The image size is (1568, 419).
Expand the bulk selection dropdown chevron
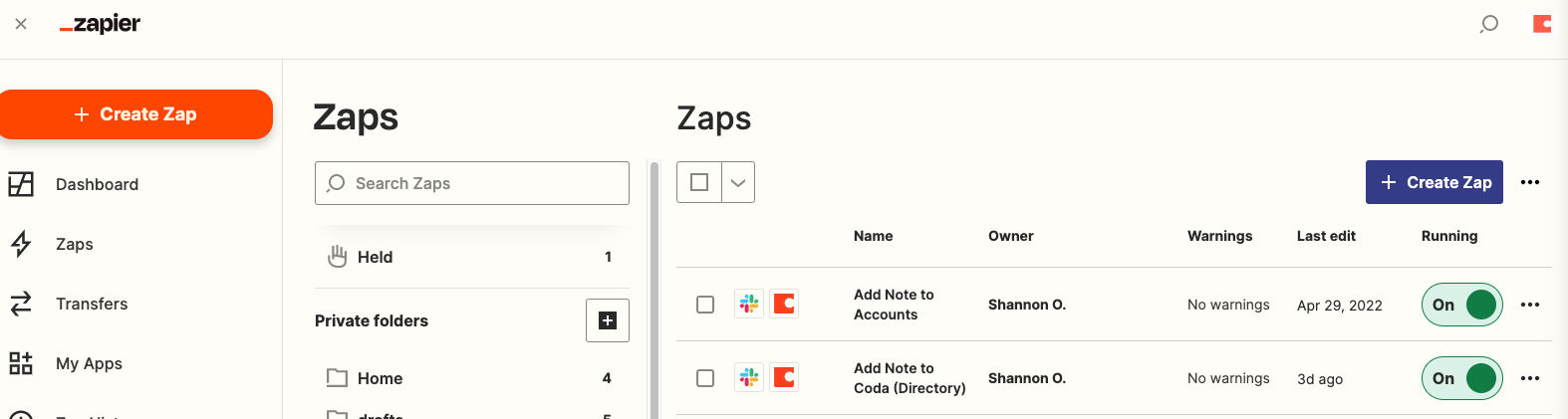click(x=738, y=182)
